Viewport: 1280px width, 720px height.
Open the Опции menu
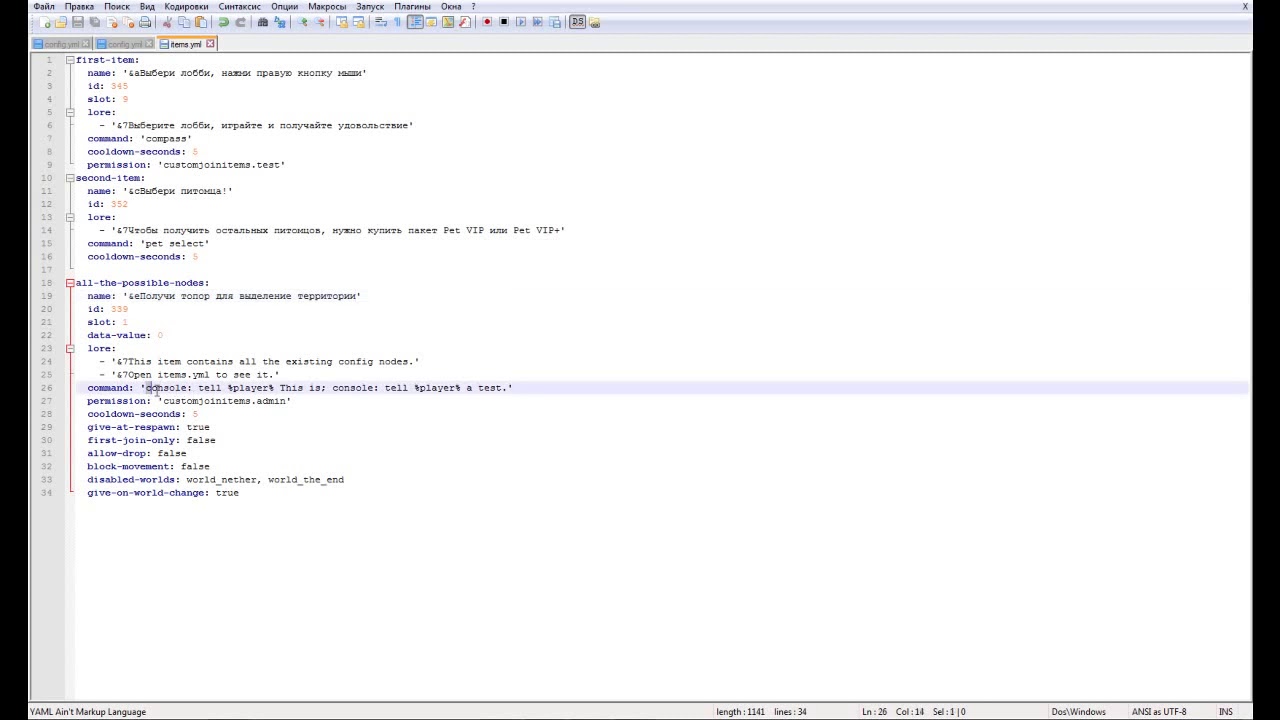284,6
